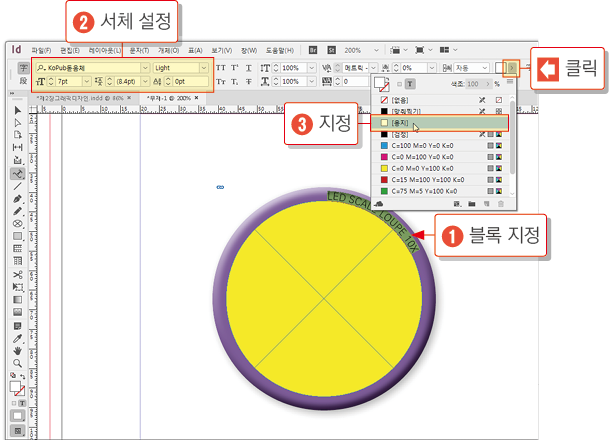Screen dimensions: 609x440
Task: Open the 레이아웃(L) menu
Action: coord(105,50)
